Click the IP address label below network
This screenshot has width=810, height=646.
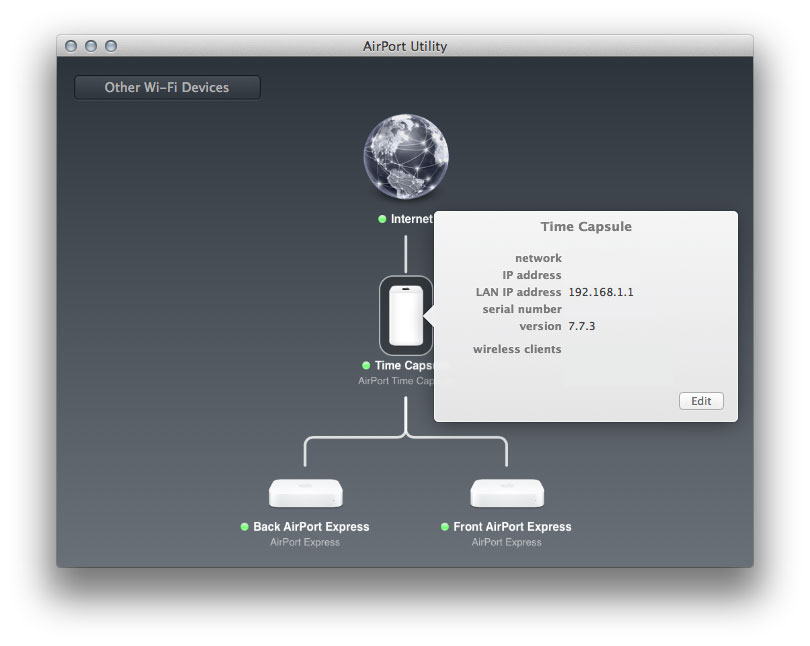pyautogui.click(x=532, y=275)
